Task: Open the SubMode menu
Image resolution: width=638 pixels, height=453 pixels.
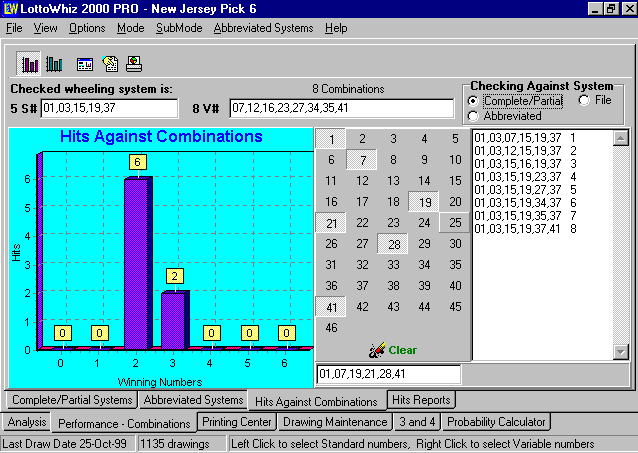Action: click(179, 28)
